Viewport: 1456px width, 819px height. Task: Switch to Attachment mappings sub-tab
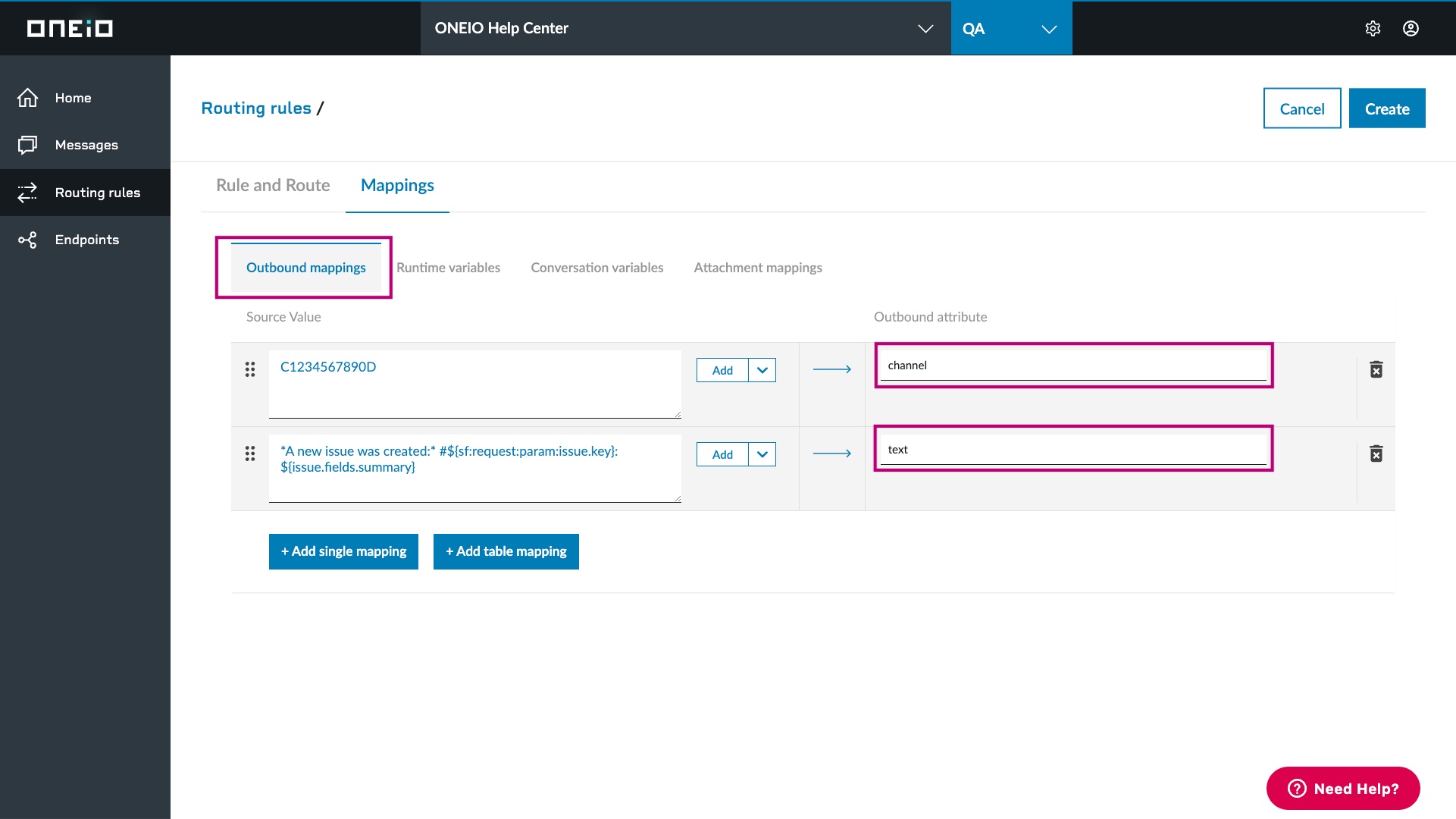pyautogui.click(x=758, y=268)
